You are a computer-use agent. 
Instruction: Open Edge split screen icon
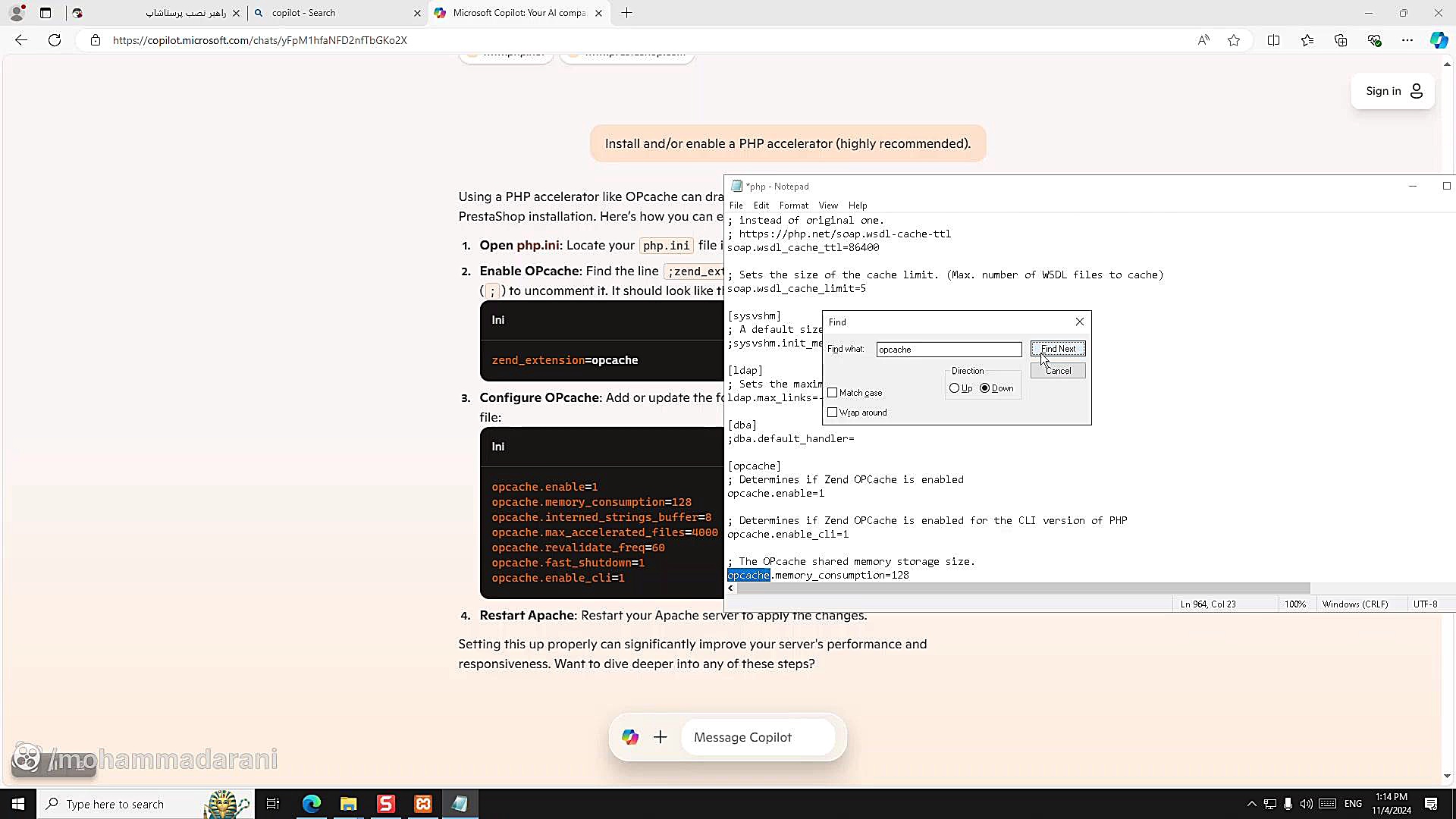[1273, 40]
